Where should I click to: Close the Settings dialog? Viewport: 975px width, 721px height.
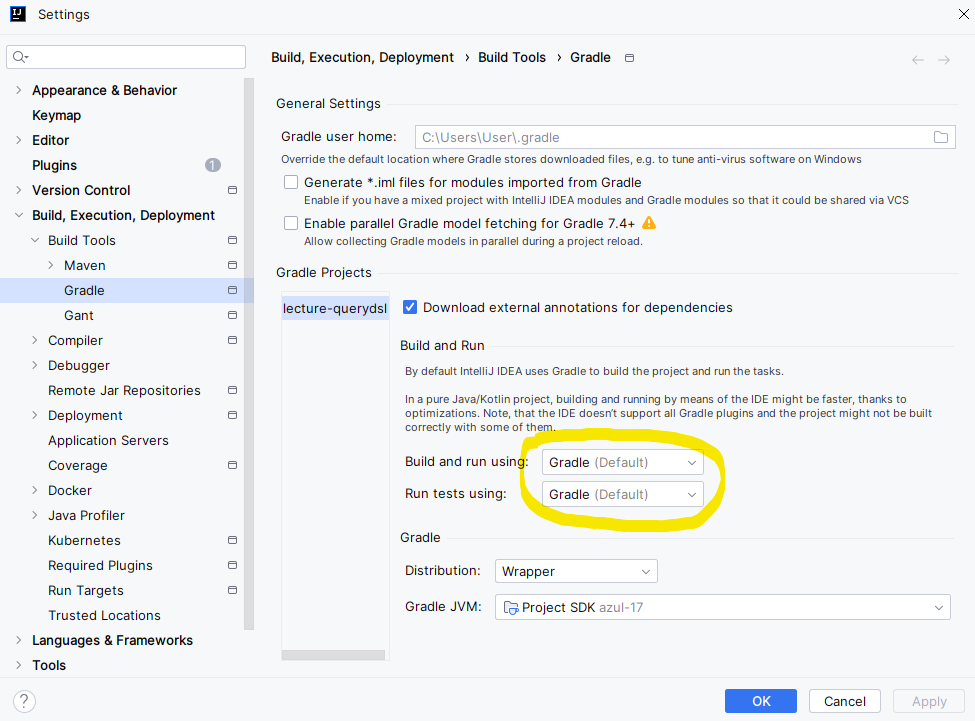click(x=963, y=14)
